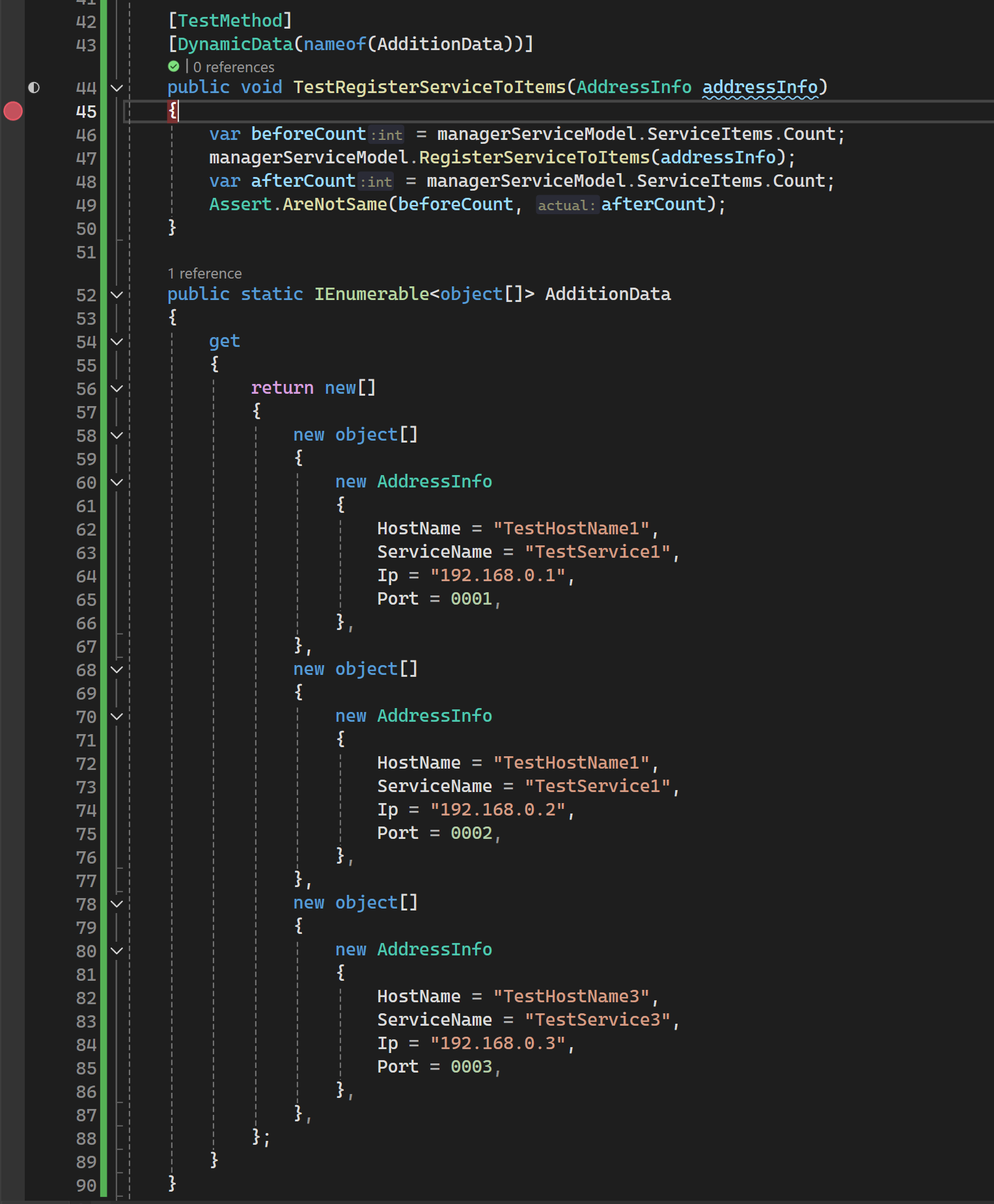994x1204 pixels.
Task: Click DynamicData in the line 43 attribute
Action: [x=236, y=44]
